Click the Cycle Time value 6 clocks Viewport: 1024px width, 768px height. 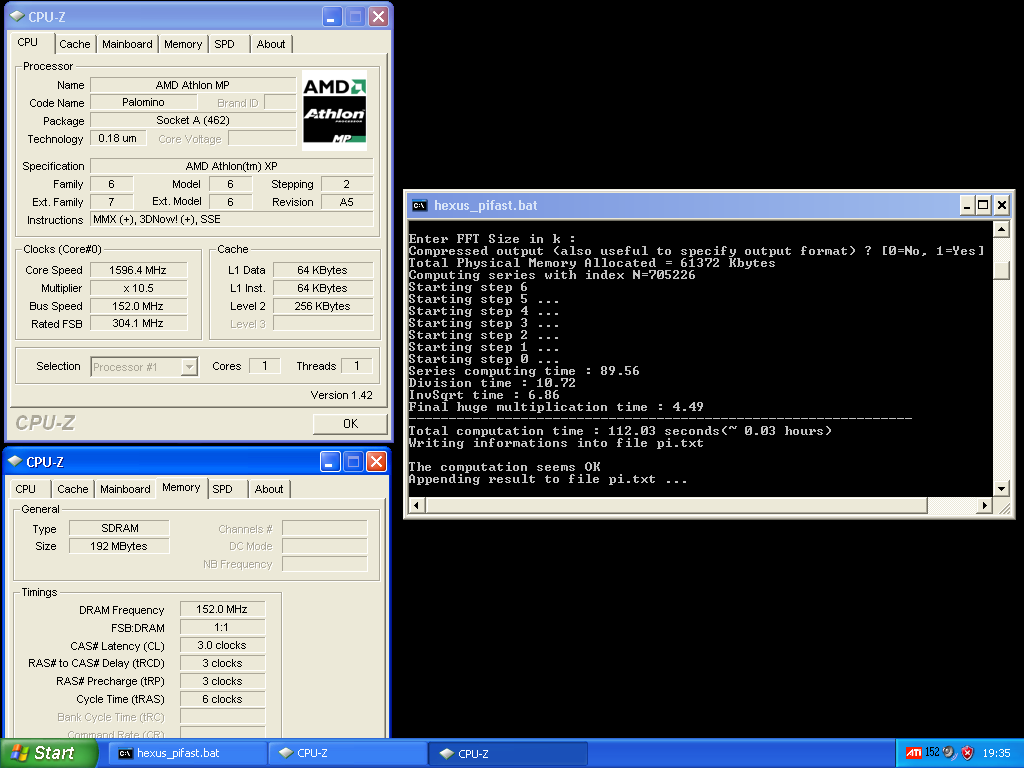click(x=222, y=699)
